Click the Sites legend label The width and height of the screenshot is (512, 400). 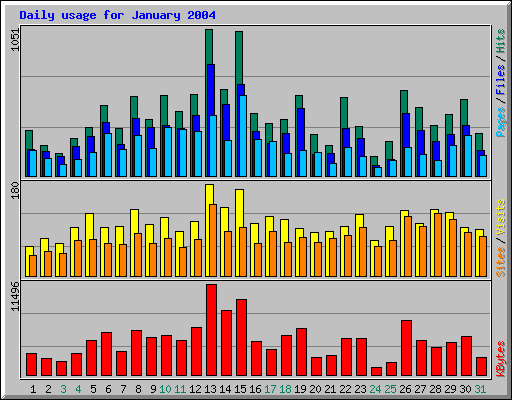click(x=500, y=262)
